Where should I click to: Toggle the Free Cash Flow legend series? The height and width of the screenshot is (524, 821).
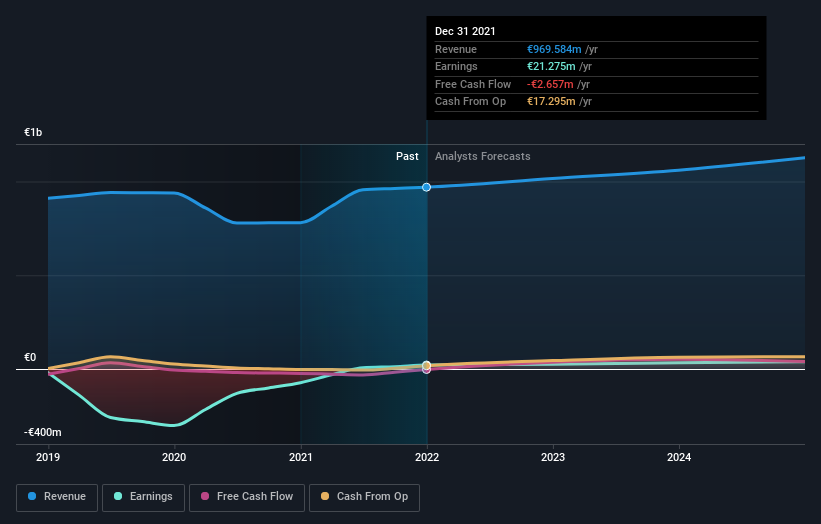point(247,497)
